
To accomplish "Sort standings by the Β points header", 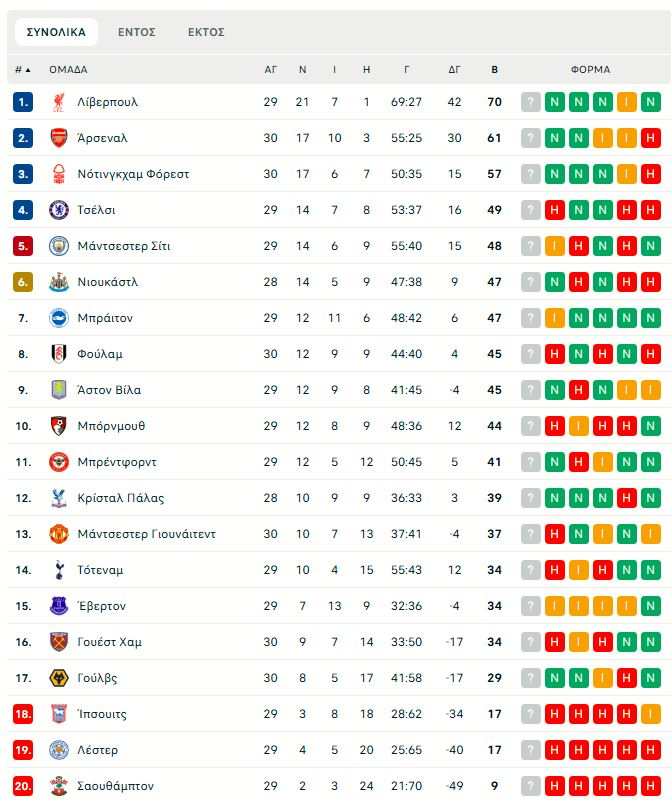I will [494, 70].
